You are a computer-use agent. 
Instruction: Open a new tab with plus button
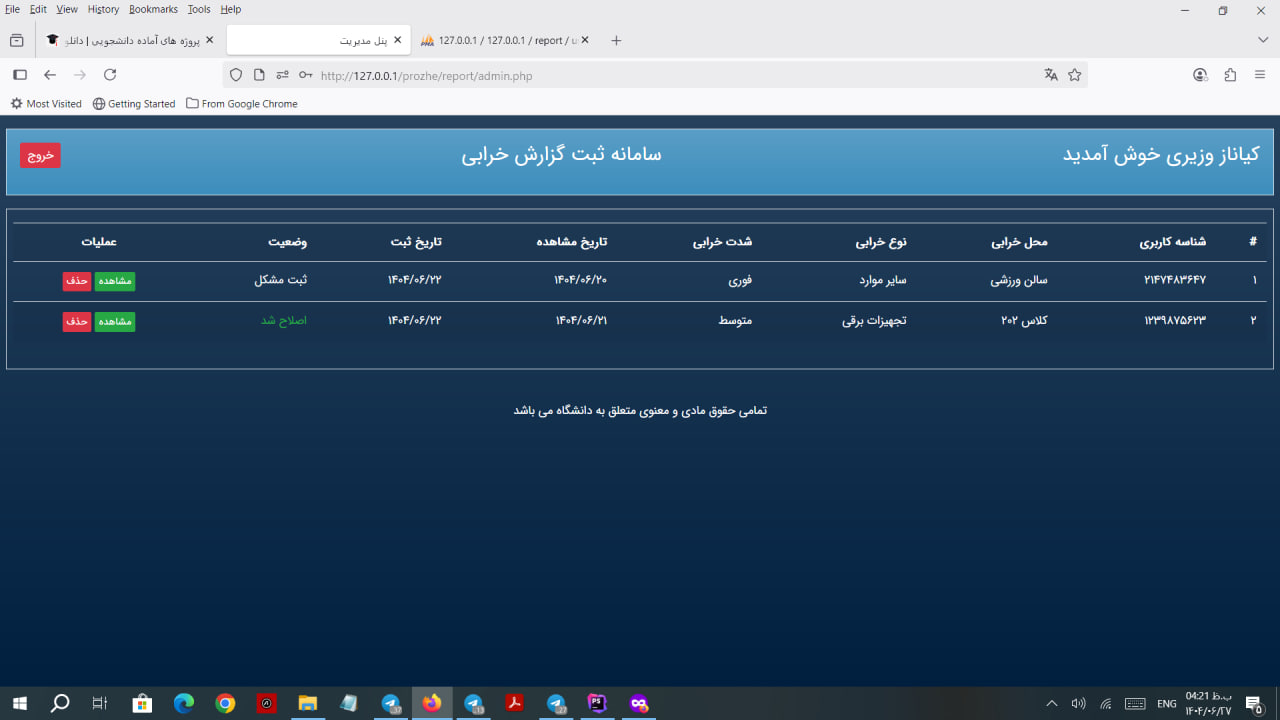pyautogui.click(x=616, y=40)
